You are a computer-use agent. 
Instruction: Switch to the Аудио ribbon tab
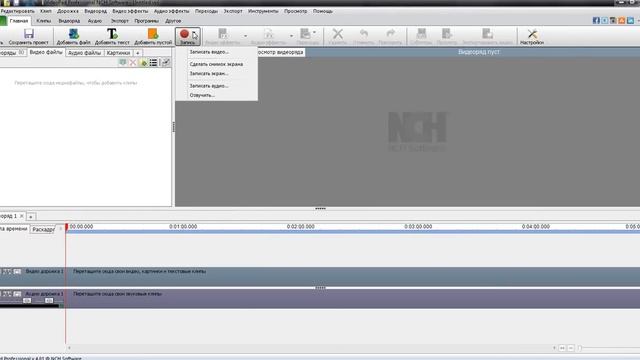pos(95,21)
